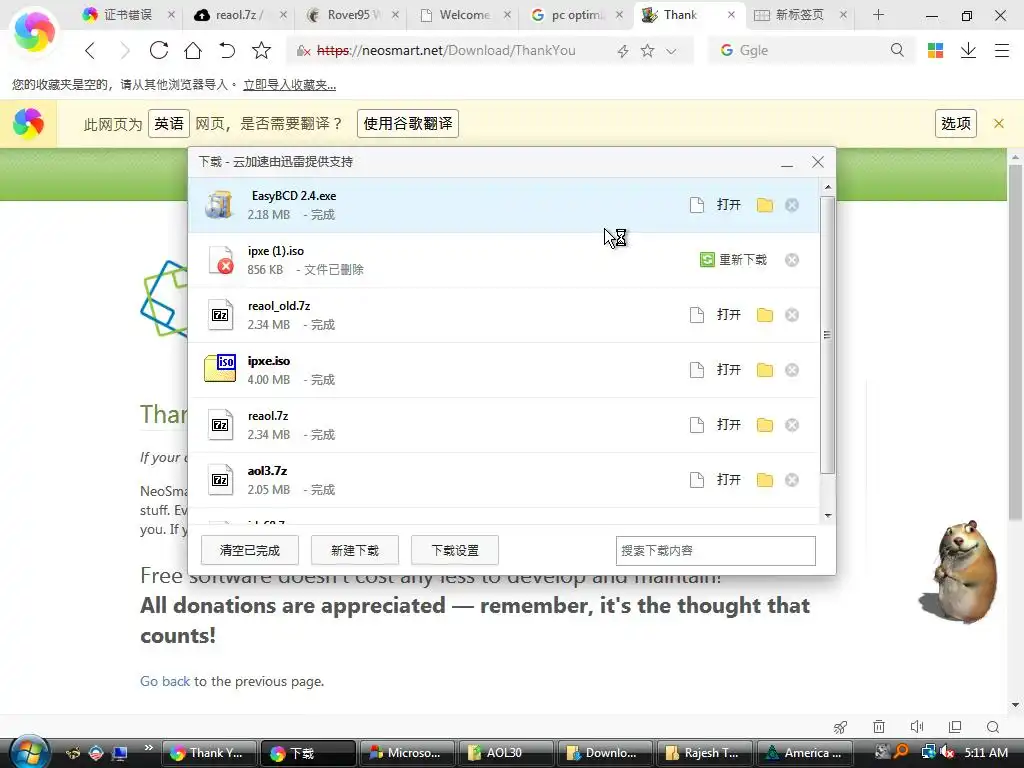Image resolution: width=1024 pixels, height=768 pixels.
Task: Open the Microso... taskbar button
Action: coord(408,752)
